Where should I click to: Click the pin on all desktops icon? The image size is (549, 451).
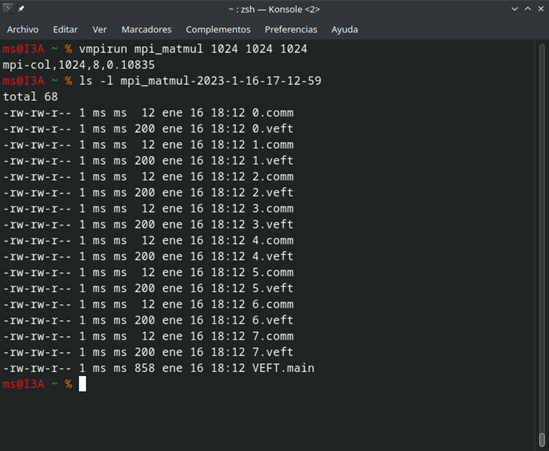21,9
